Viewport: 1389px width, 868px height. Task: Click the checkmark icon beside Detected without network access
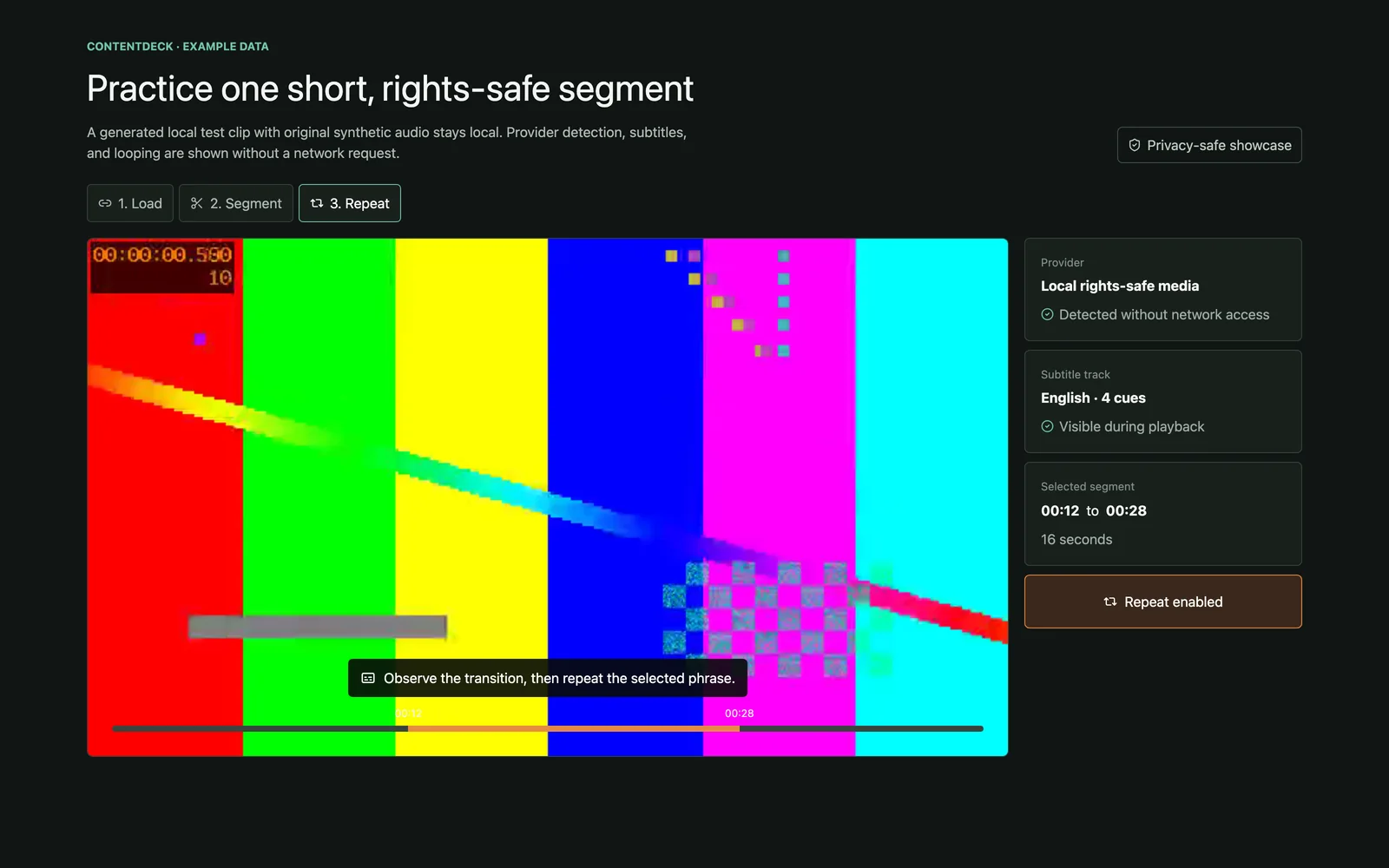tap(1048, 314)
